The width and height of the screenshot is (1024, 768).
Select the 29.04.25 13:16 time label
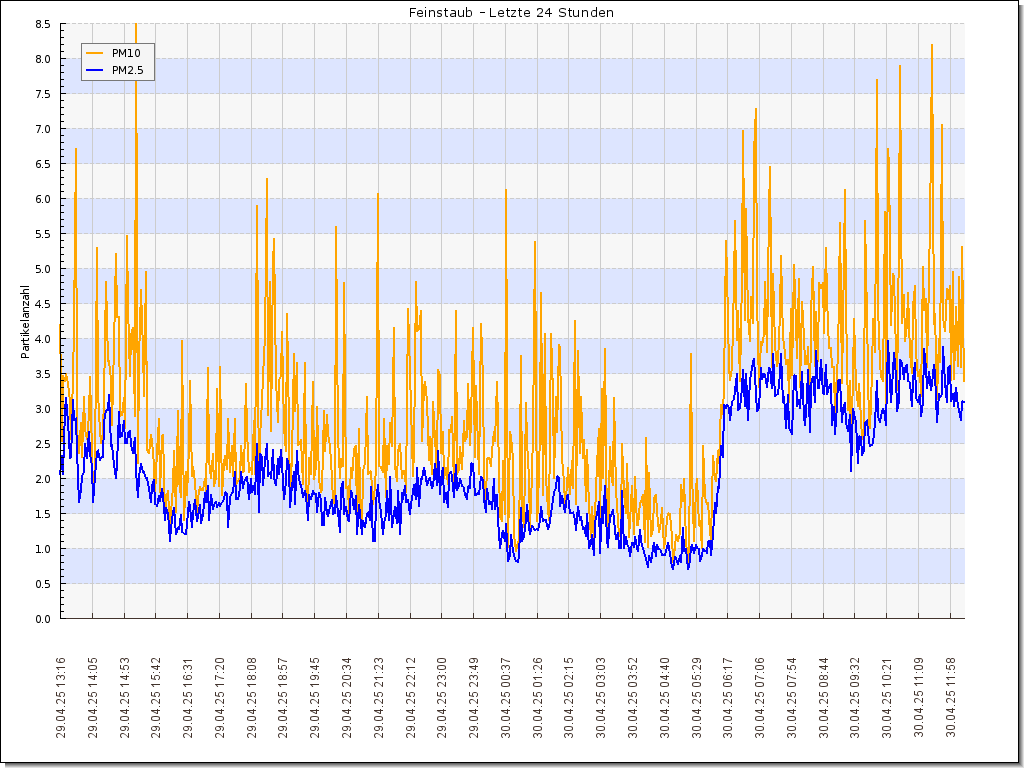(61, 697)
